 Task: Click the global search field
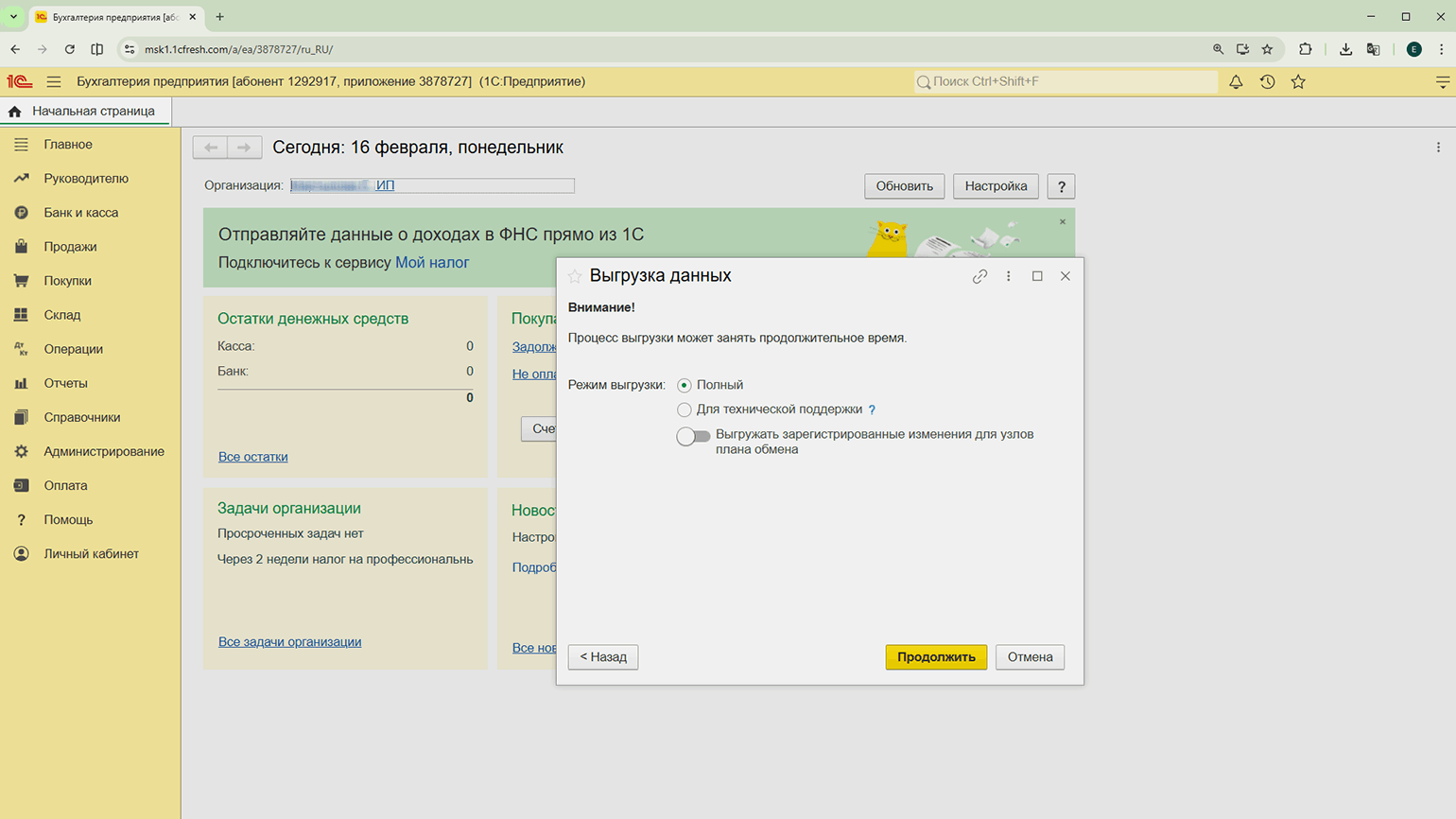click(1068, 82)
